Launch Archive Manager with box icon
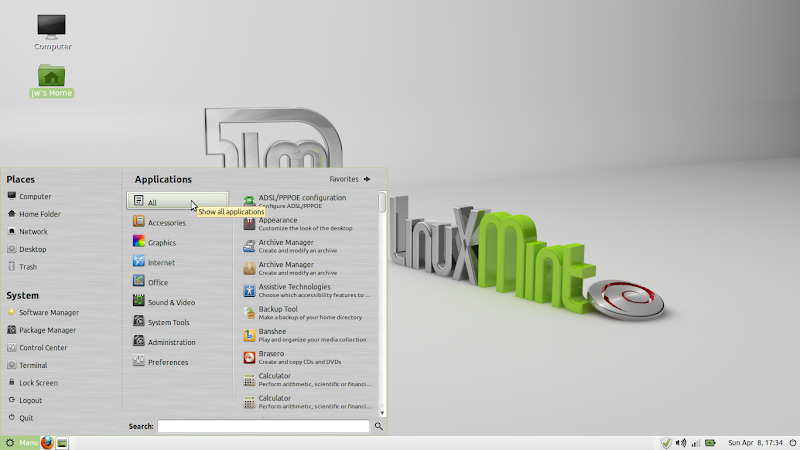This screenshot has width=800, height=450. [x=308, y=268]
